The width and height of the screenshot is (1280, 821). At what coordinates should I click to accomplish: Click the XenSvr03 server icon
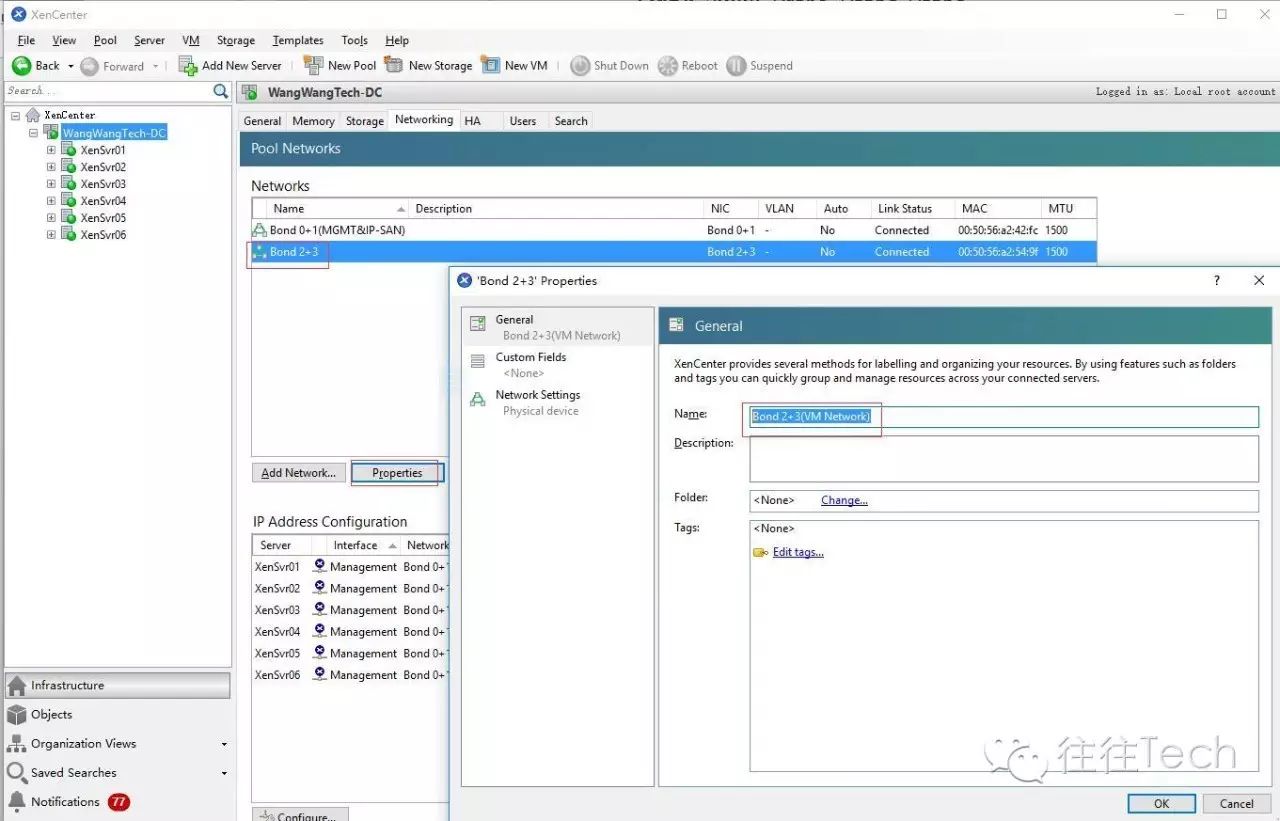69,184
